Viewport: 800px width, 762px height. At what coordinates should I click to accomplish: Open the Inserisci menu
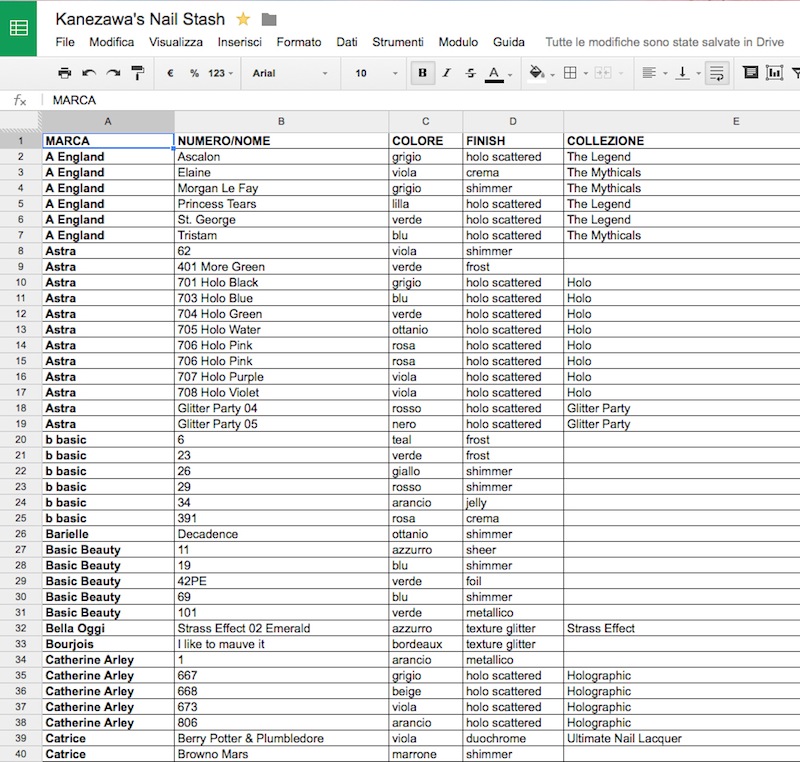click(x=239, y=42)
